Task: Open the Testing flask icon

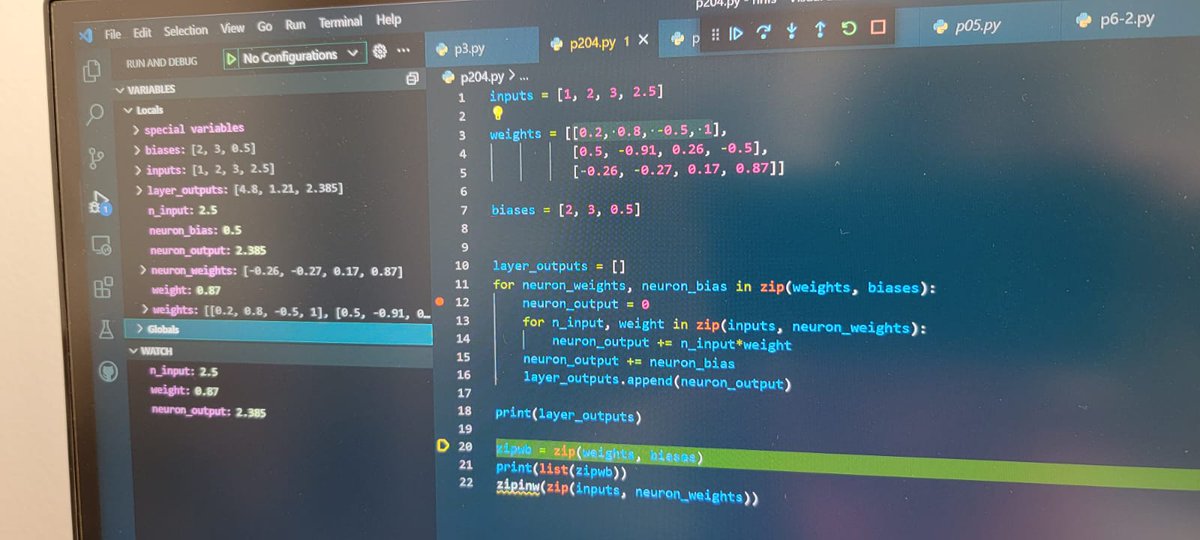Action: click(106, 330)
